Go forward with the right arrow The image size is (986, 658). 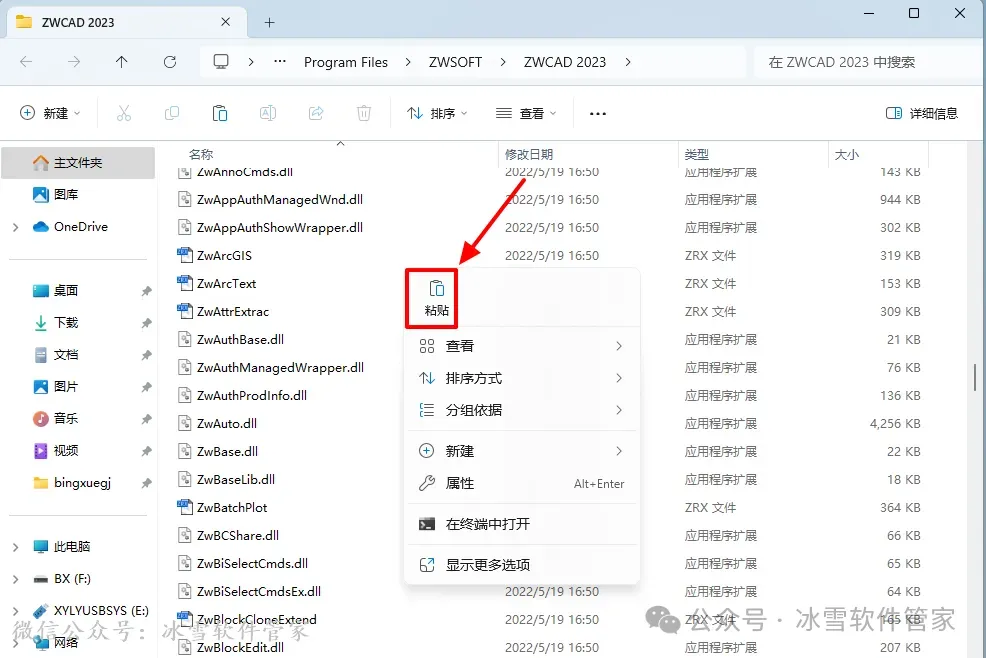tap(74, 62)
